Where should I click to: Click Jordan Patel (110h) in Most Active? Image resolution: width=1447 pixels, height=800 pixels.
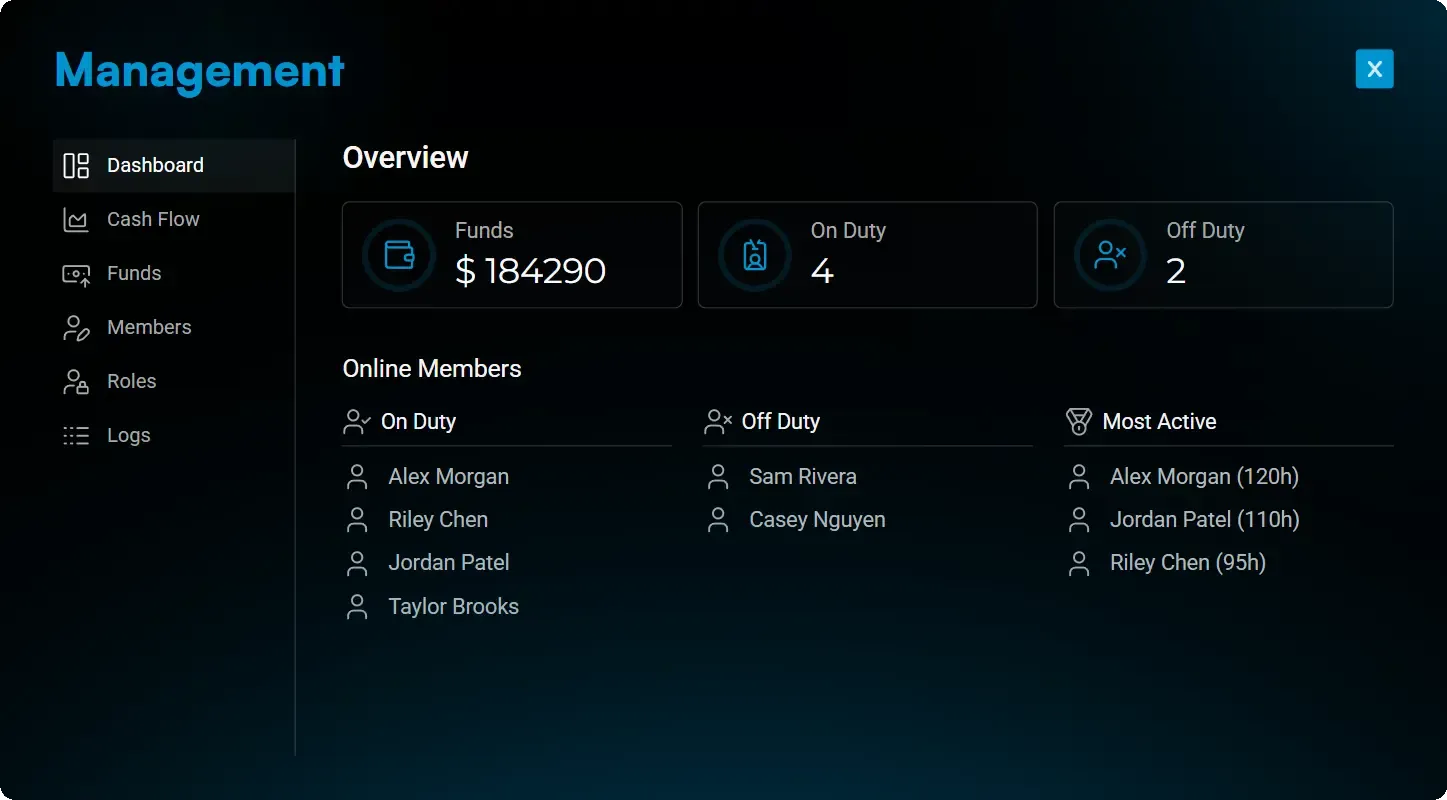(x=1204, y=520)
